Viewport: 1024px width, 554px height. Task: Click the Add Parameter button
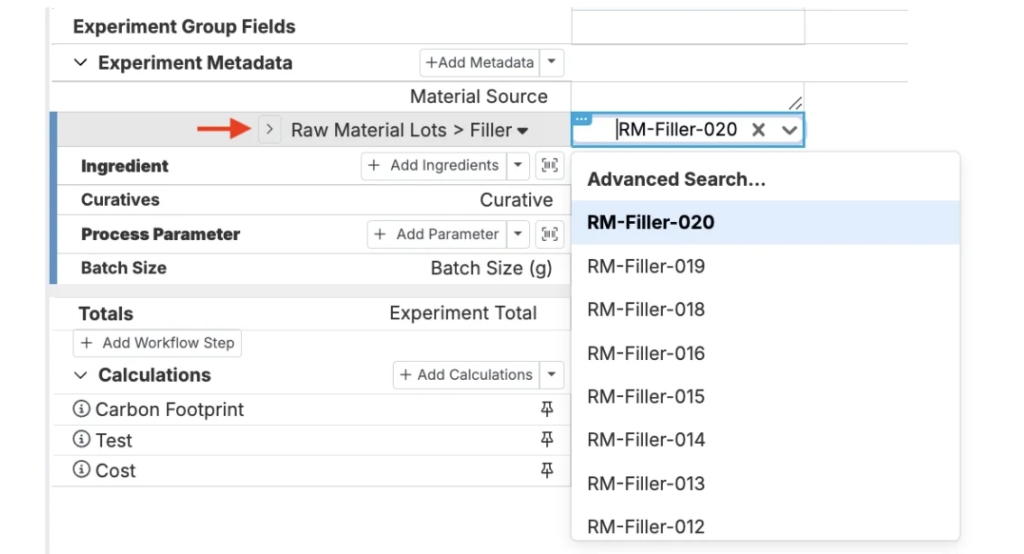[x=437, y=234]
